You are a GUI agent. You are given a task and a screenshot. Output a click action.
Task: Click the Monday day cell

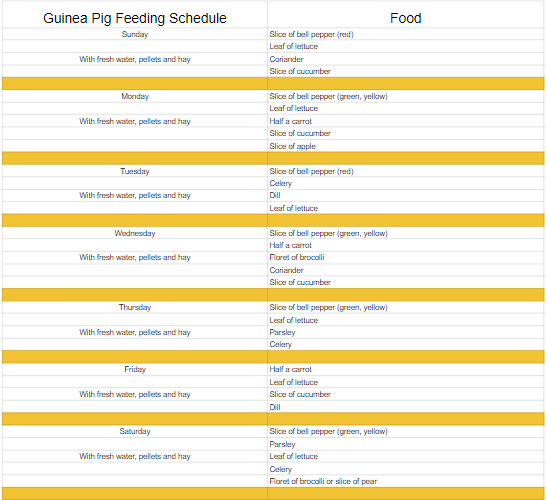[x=135, y=96]
